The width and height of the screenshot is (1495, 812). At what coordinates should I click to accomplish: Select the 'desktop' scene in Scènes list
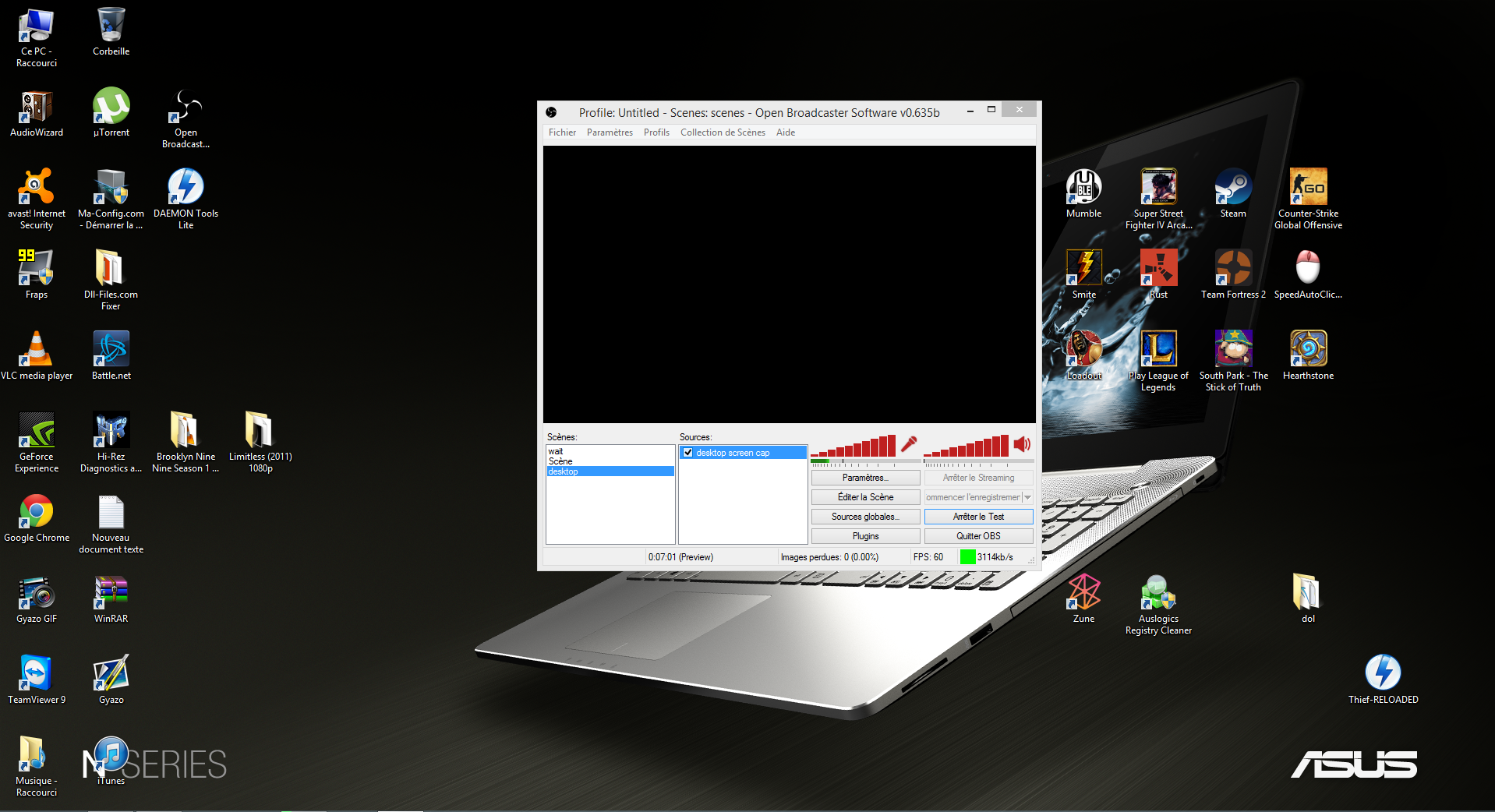610,471
